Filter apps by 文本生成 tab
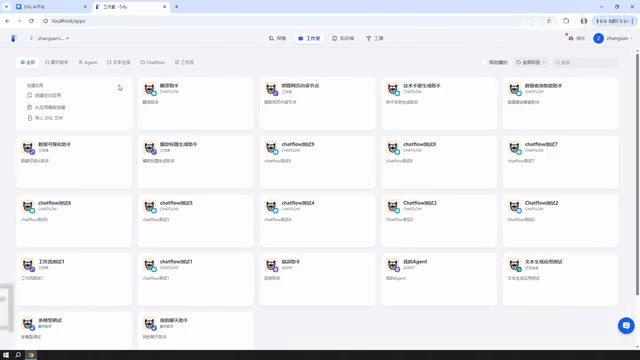 119,62
